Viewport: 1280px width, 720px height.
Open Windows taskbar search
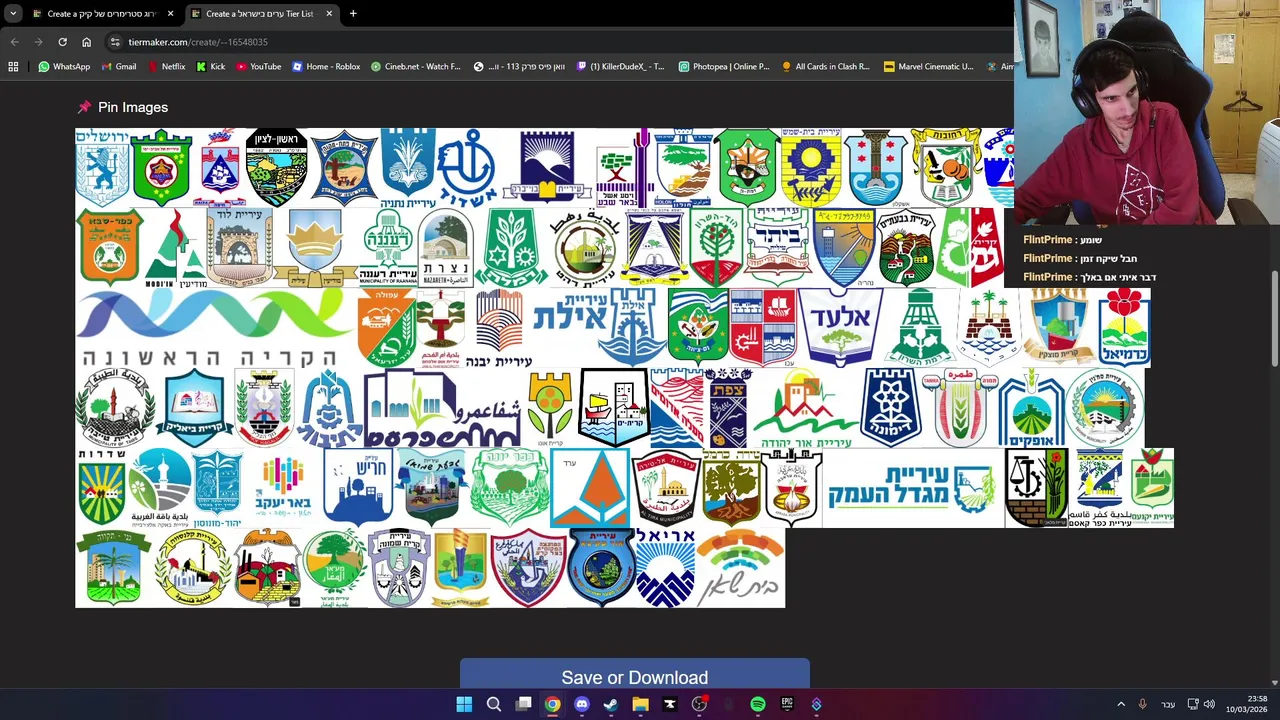(494, 705)
